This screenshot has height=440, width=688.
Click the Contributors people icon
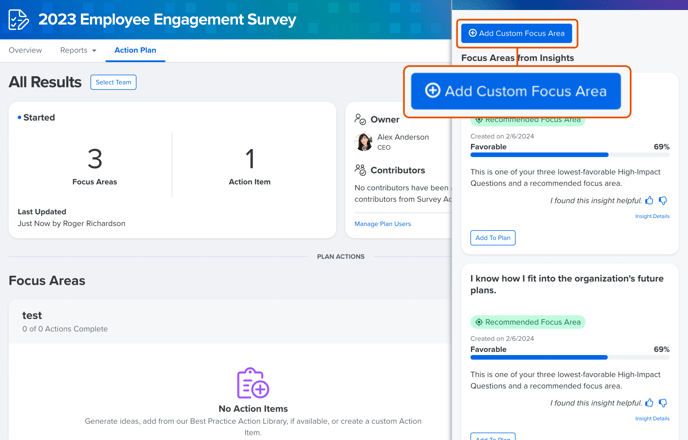[x=360, y=171]
